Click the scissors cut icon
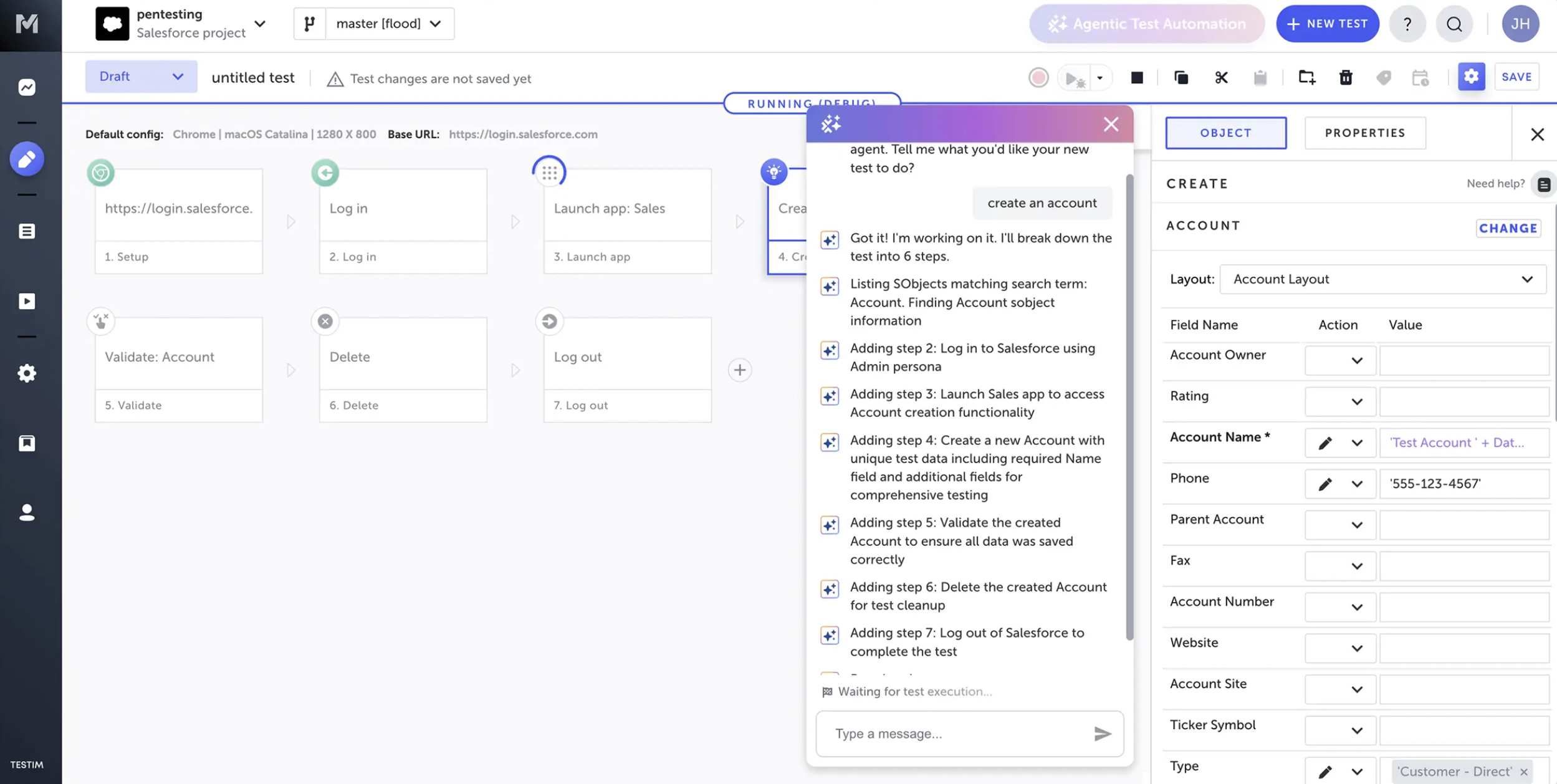Screen dimensions: 1557x784 (1221, 77)
